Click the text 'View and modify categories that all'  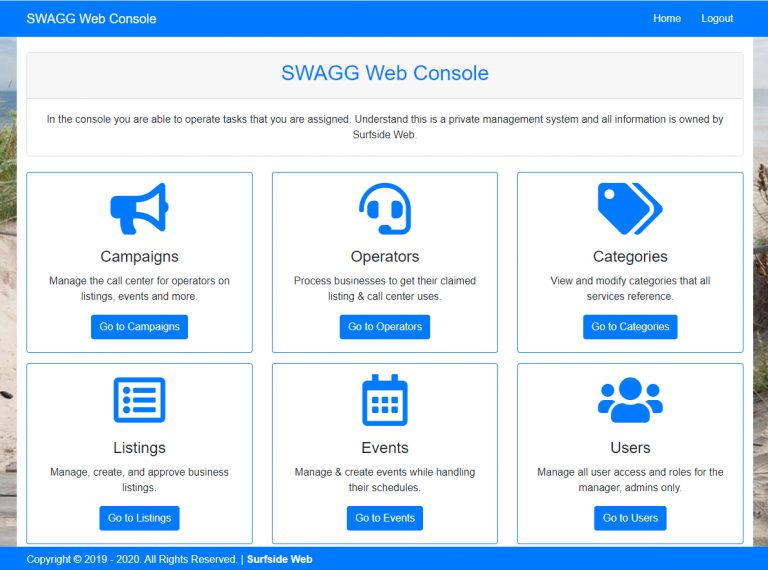pyautogui.click(x=630, y=281)
